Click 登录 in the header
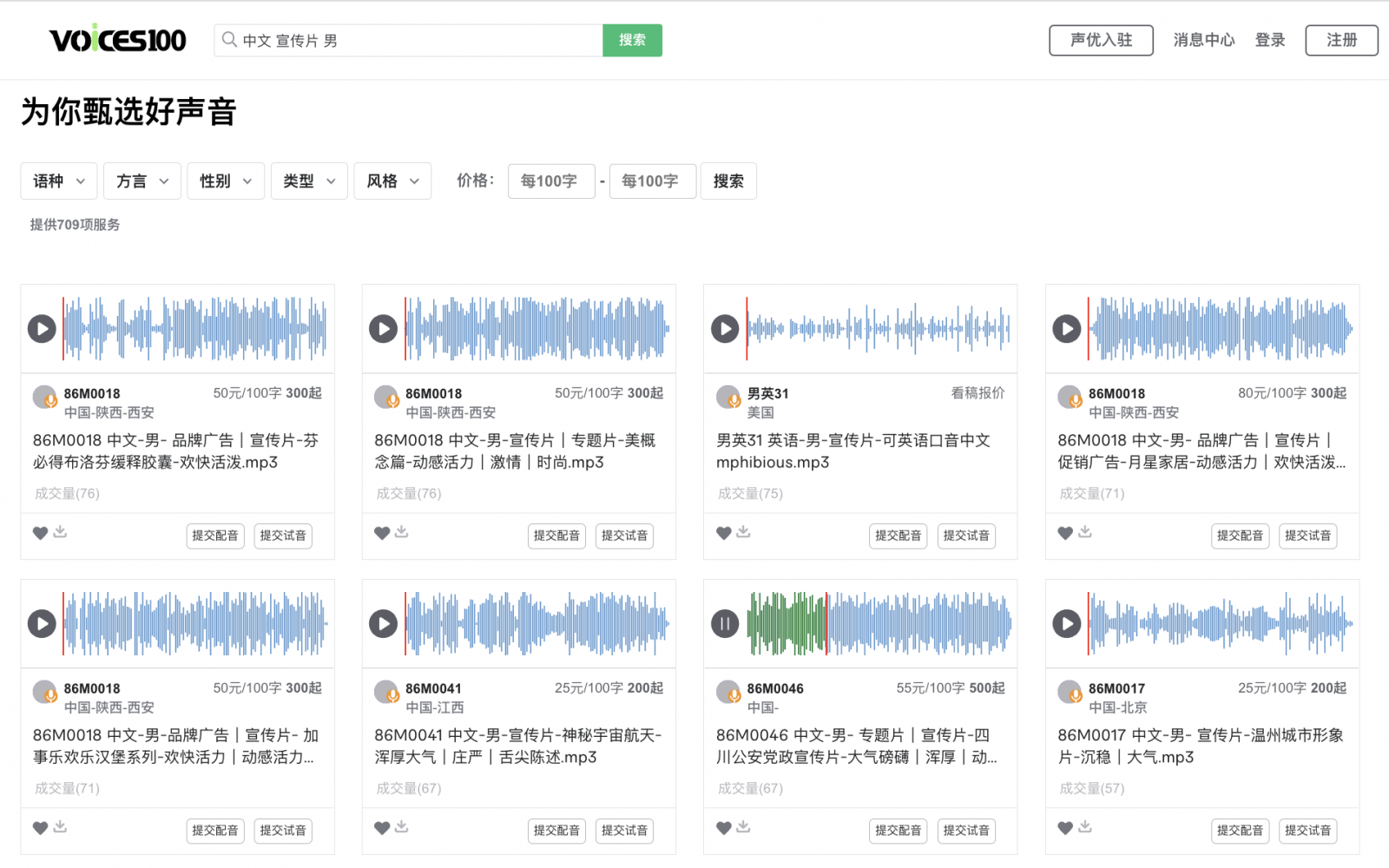 1269,40
